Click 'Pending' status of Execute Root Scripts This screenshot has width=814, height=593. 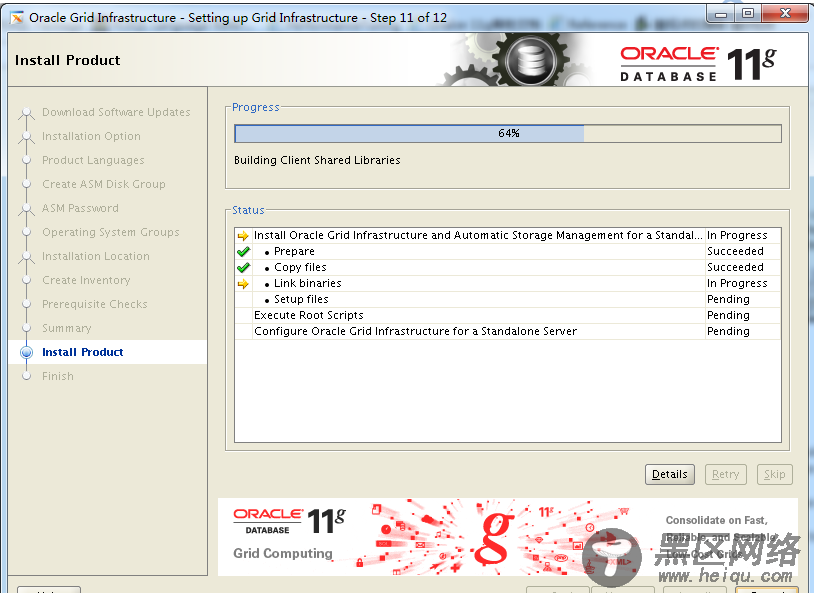click(x=728, y=315)
